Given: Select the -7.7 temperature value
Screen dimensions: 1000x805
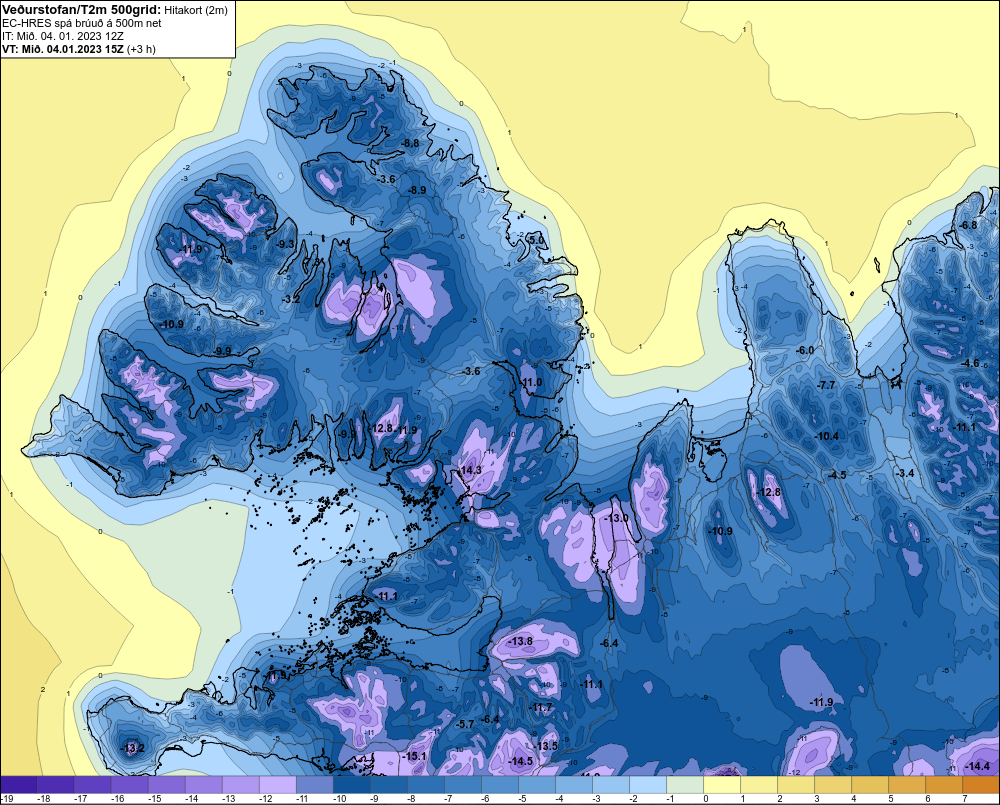Looking at the screenshot, I should click(826, 385).
